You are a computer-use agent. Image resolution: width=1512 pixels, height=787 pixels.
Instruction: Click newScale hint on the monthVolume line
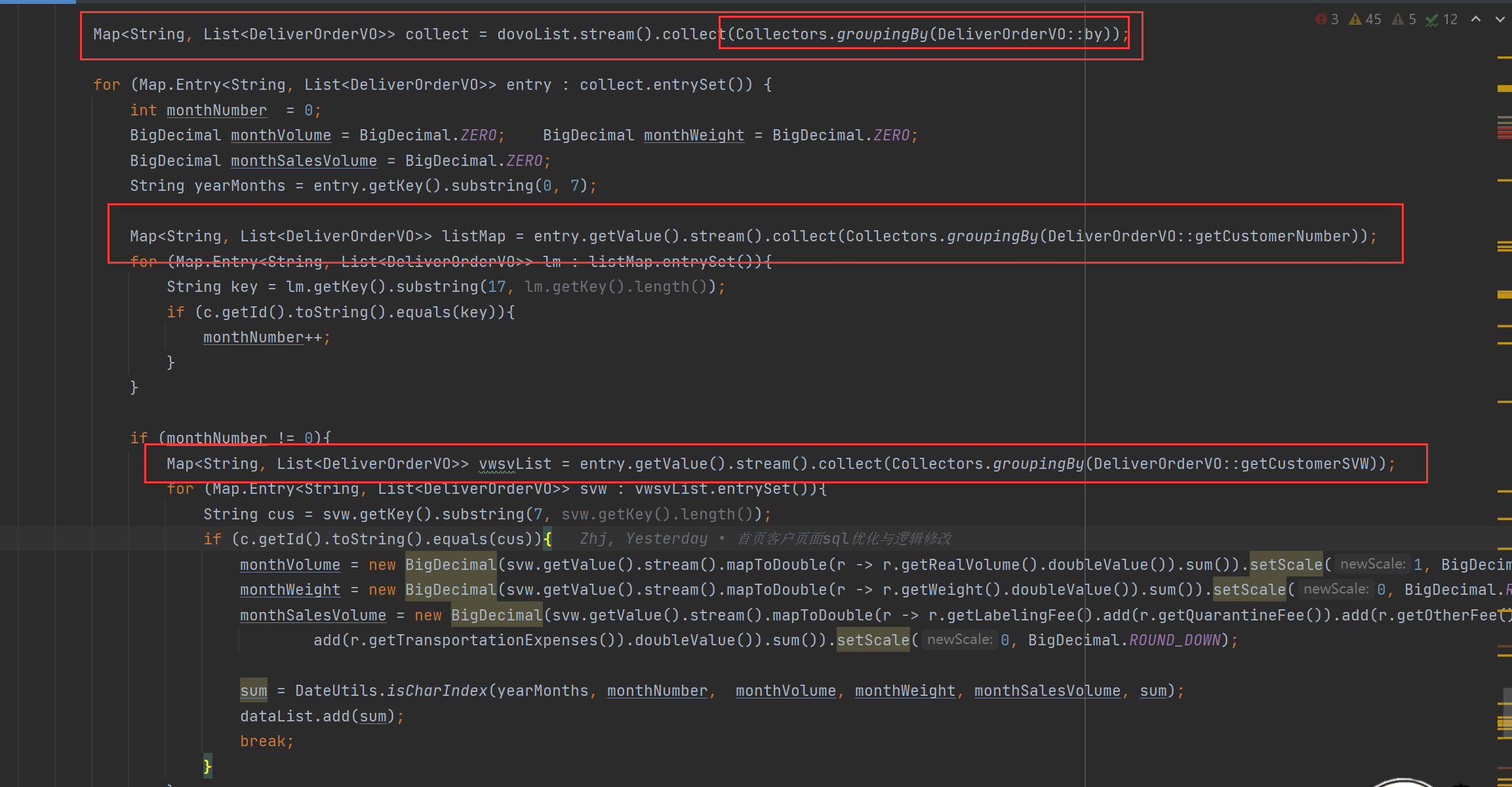tap(1372, 564)
